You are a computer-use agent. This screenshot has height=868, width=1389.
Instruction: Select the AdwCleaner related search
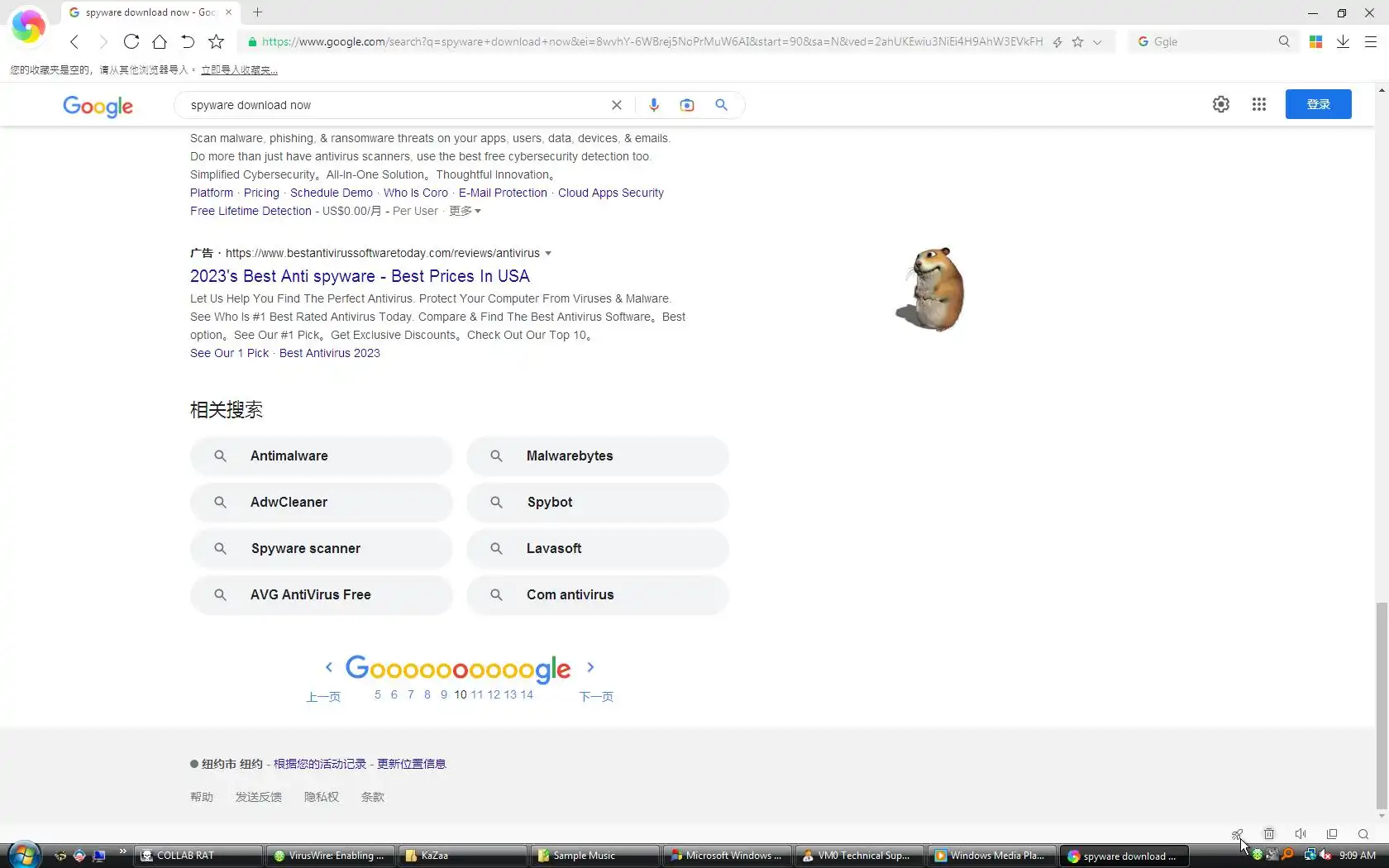pyautogui.click(x=322, y=503)
